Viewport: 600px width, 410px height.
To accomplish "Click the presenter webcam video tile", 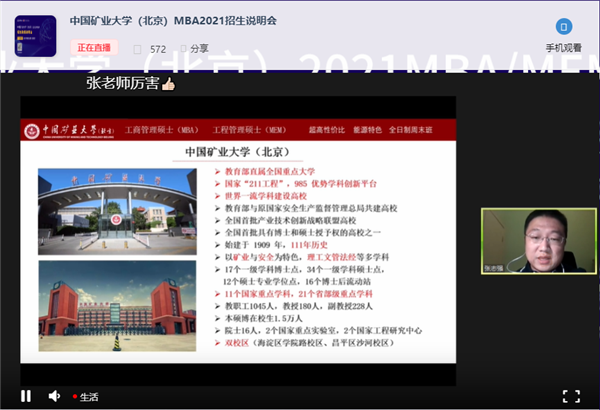I will (539, 241).
